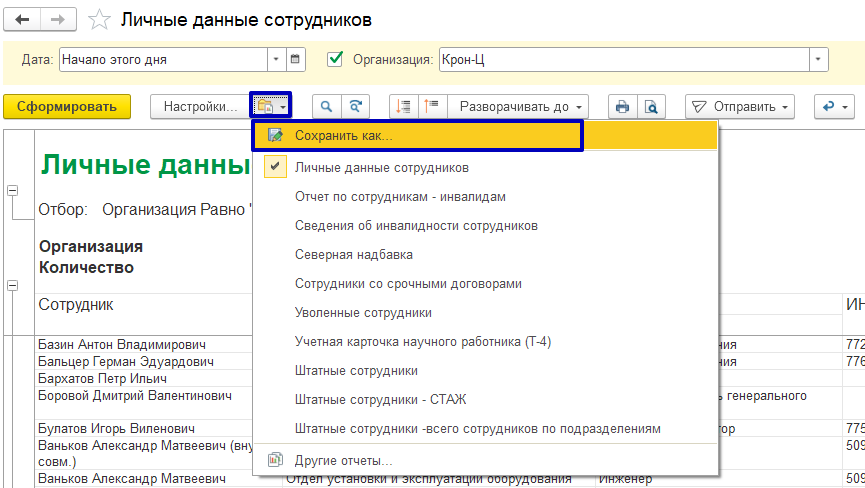
Task: Open Другие отчеты... from the menu
Action: (343, 460)
